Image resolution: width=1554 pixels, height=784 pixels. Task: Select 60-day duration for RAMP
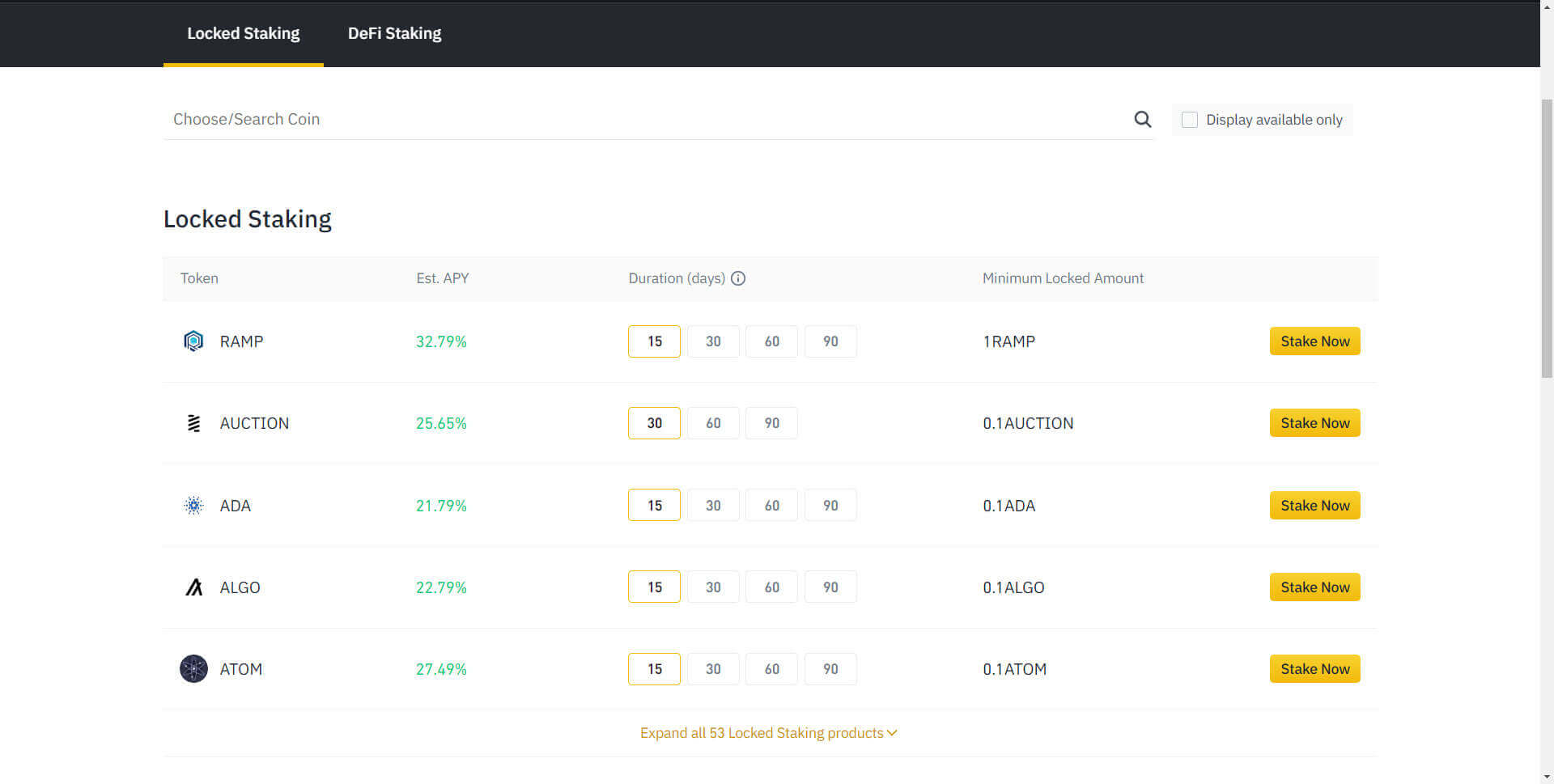[x=772, y=341]
